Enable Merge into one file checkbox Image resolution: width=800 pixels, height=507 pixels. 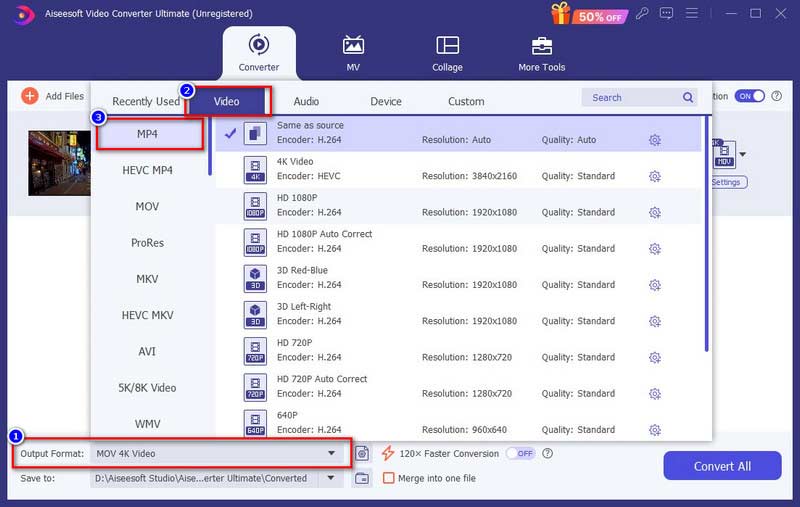click(x=389, y=479)
